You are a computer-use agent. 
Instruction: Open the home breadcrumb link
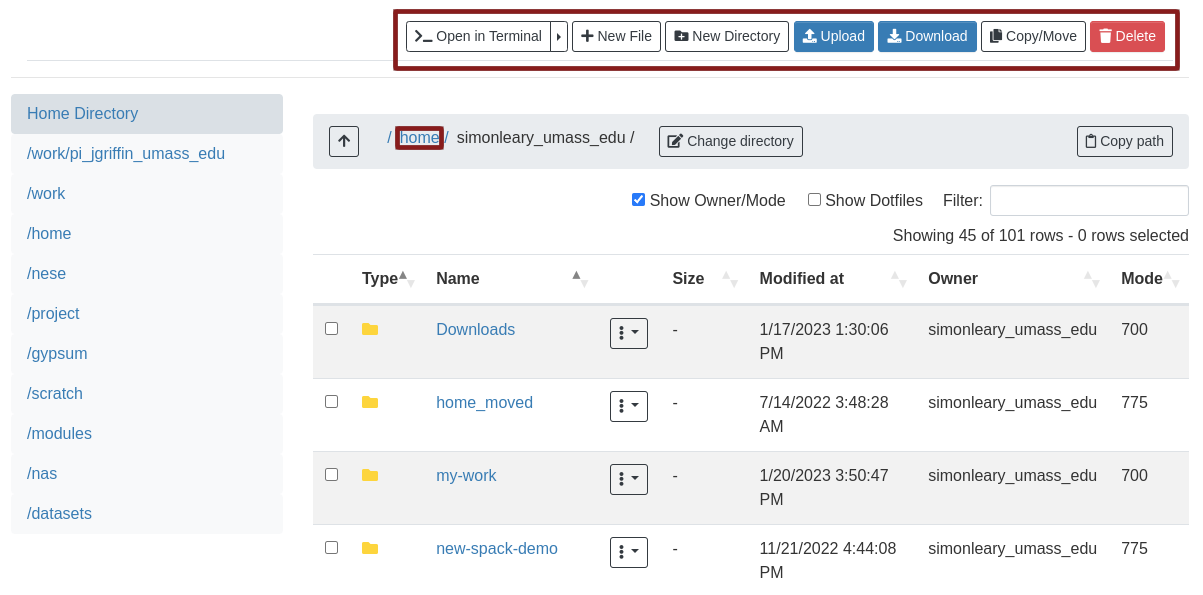pyautogui.click(x=418, y=137)
